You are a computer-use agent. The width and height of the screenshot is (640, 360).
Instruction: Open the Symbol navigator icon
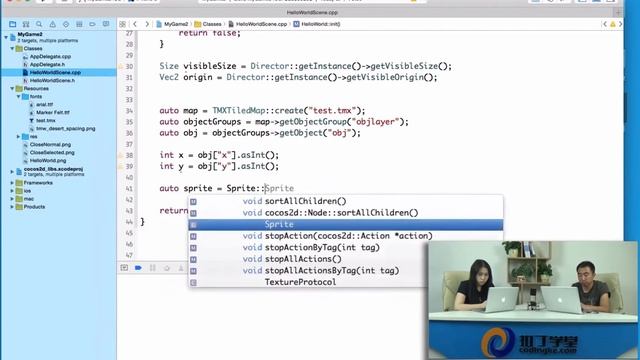tap(26, 24)
